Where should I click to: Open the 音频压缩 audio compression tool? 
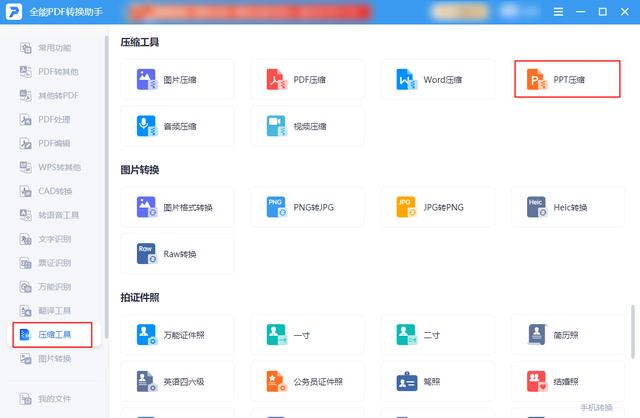pyautogui.click(x=178, y=126)
